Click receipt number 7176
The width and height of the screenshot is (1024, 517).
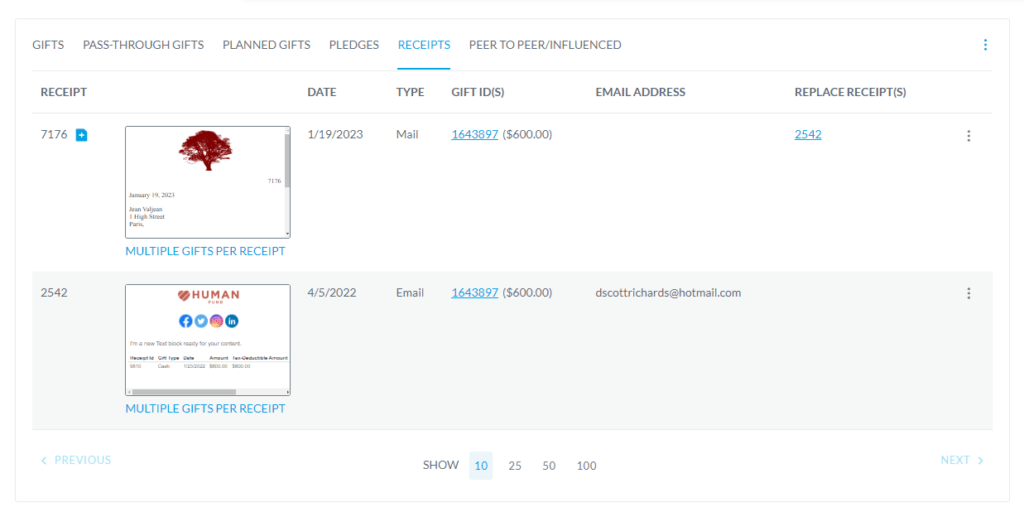click(x=54, y=134)
